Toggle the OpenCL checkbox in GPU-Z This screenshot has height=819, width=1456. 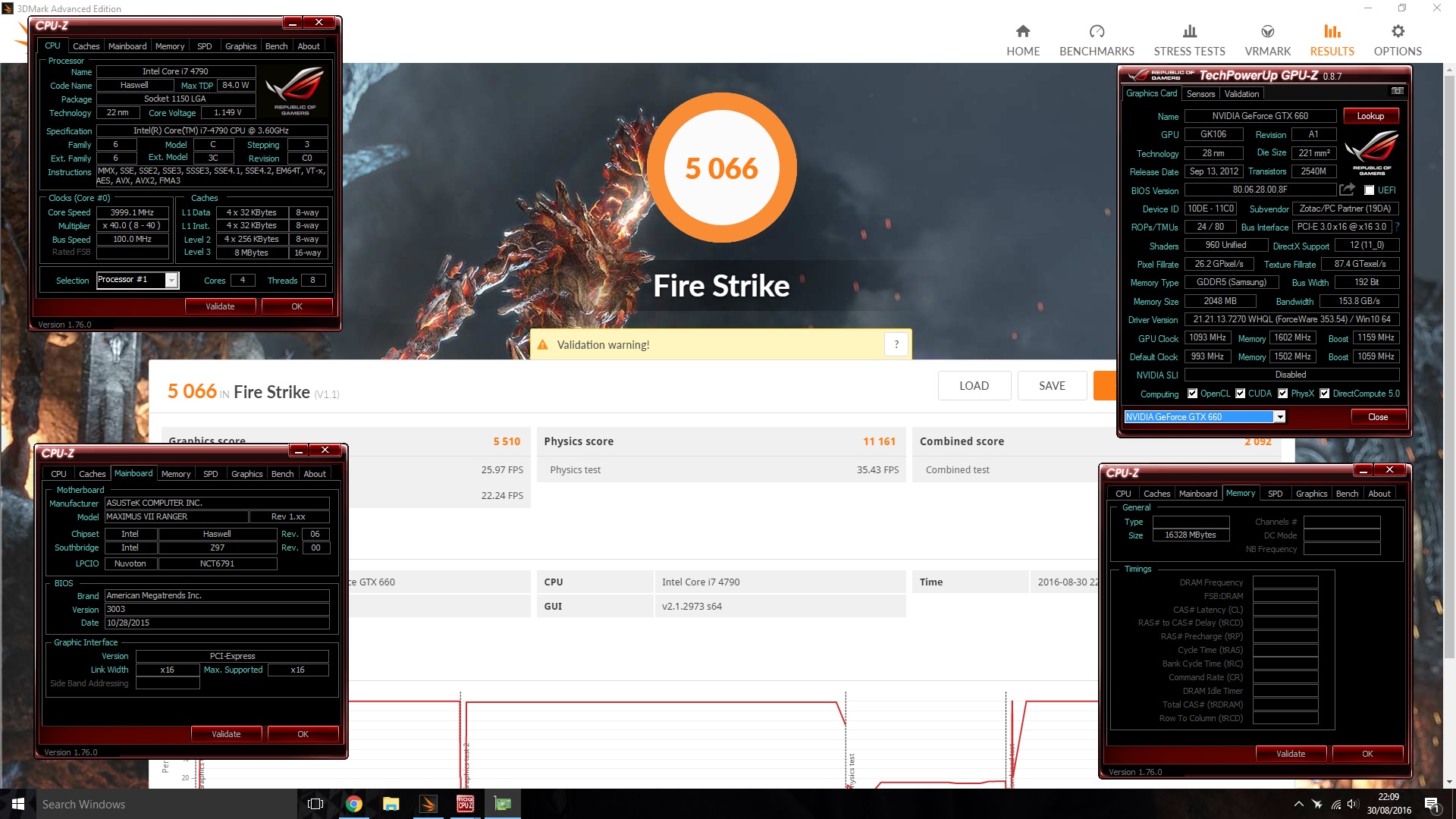[1192, 394]
